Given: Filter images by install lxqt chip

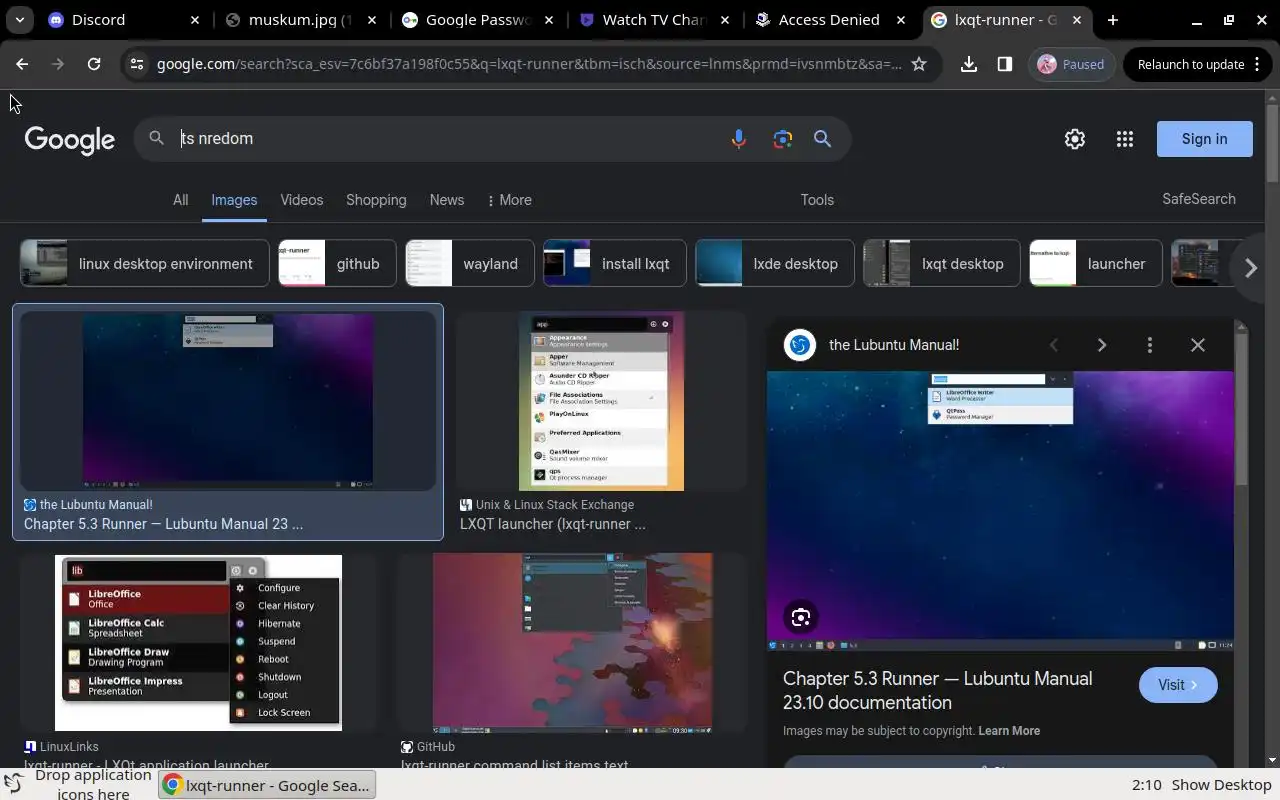Looking at the screenshot, I should pyautogui.click(x=615, y=263).
